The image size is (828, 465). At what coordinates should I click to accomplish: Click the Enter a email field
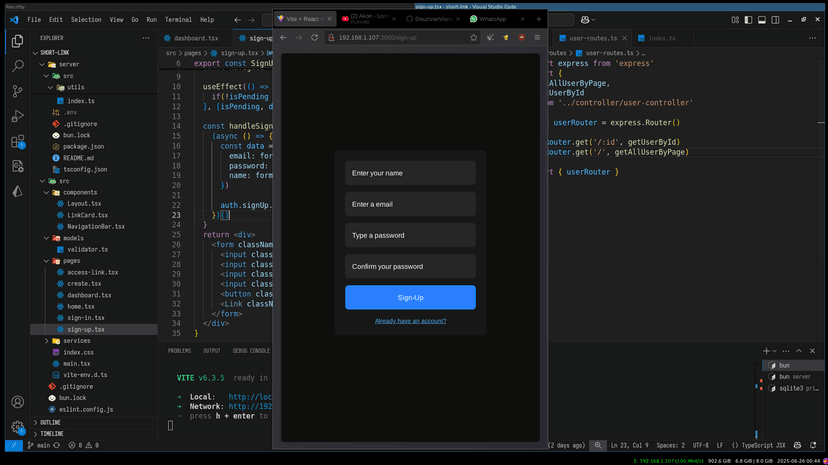[x=410, y=204]
